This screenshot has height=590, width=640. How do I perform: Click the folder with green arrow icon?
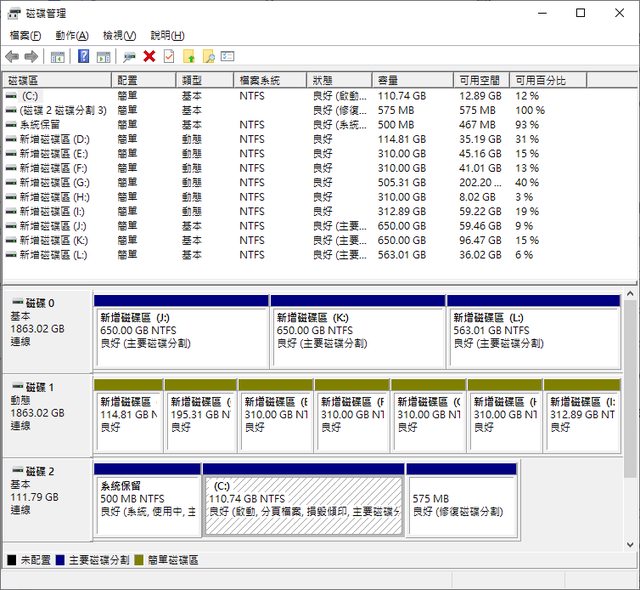click(189, 57)
